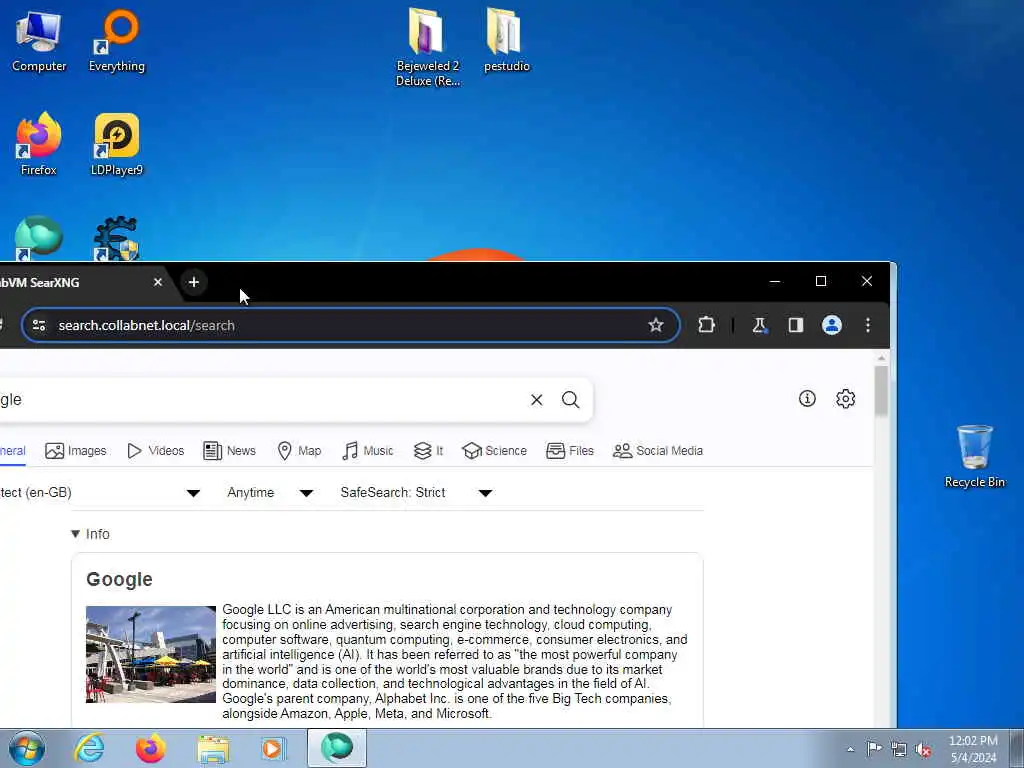This screenshot has width=1024, height=768.
Task: Open the Everything desktop shortcut
Action: pyautogui.click(x=117, y=40)
